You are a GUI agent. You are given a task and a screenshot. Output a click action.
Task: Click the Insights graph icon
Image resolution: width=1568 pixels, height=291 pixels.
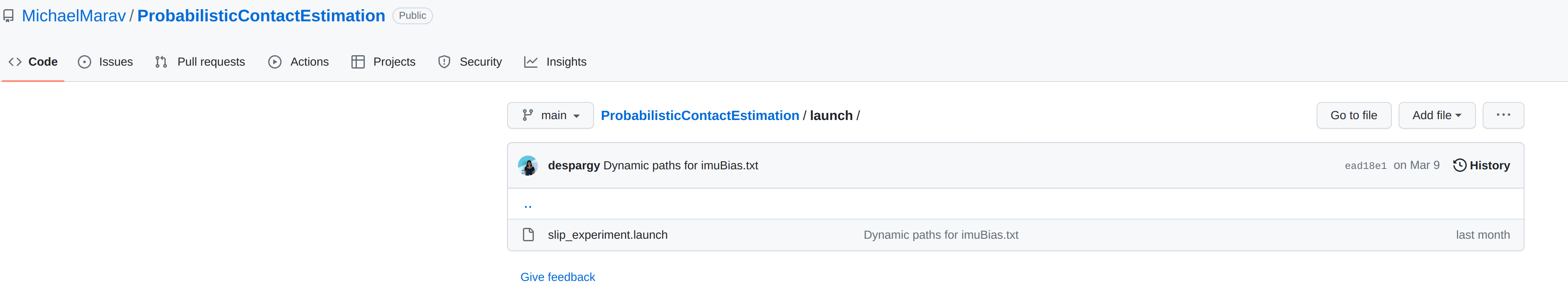(x=531, y=61)
